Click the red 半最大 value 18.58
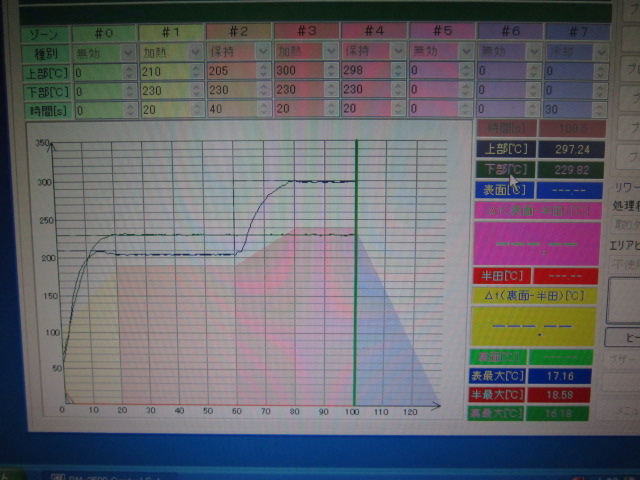 566,395
